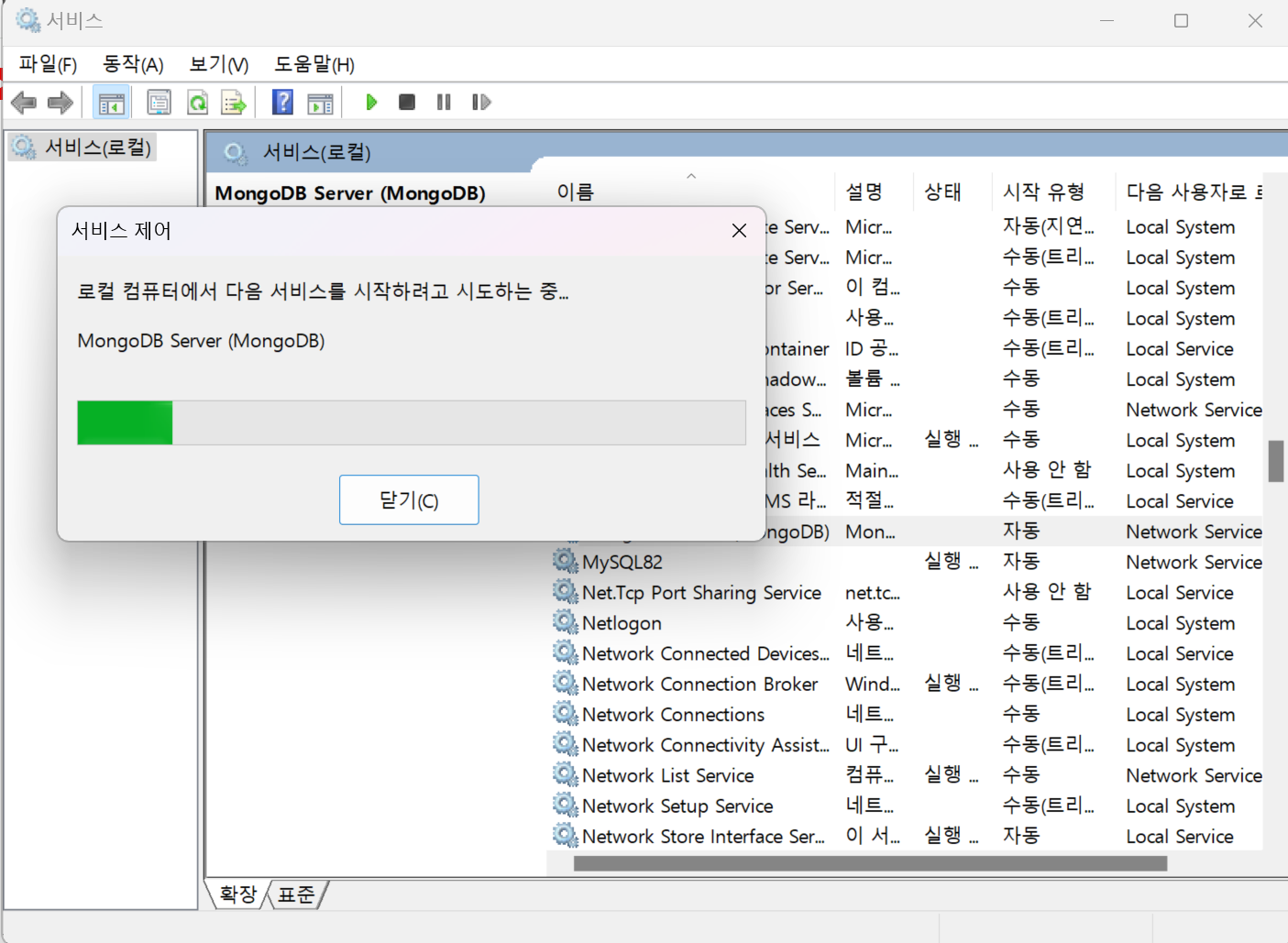Image resolution: width=1288 pixels, height=943 pixels.
Task: Click the Network Connection Broker gear icon
Action: [x=566, y=683]
